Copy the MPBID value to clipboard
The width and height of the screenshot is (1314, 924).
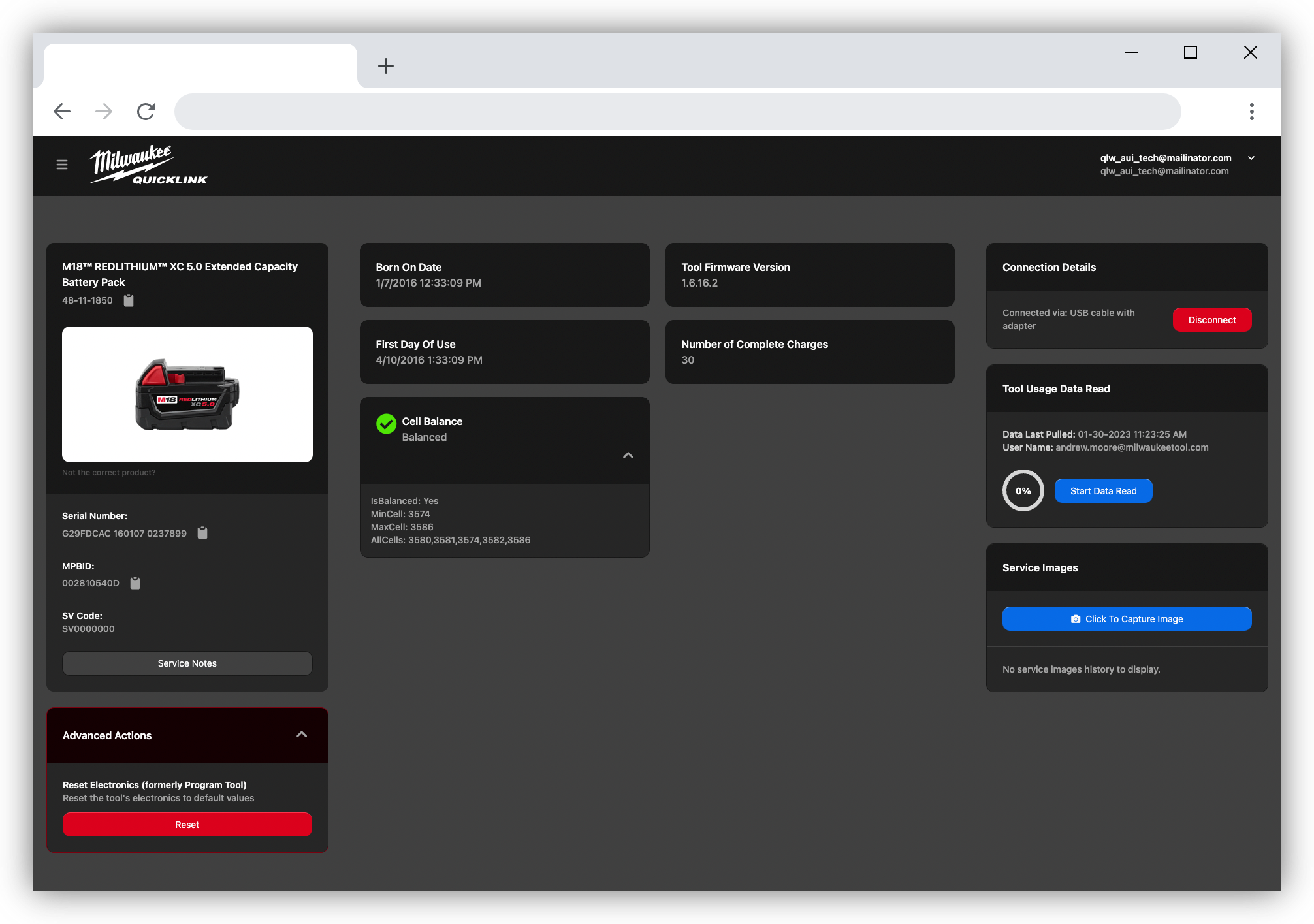pos(135,583)
